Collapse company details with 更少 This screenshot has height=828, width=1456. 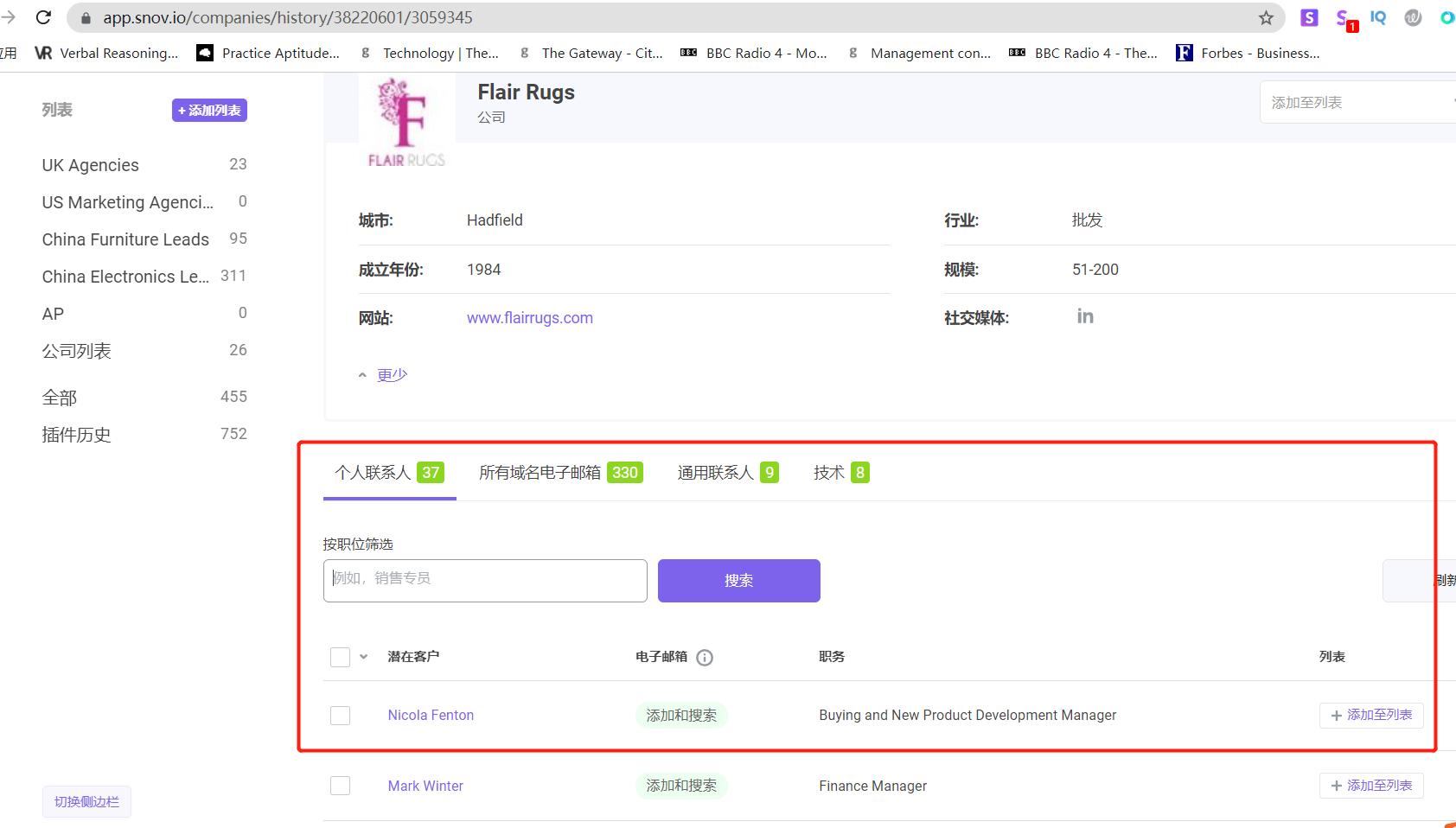click(x=383, y=374)
